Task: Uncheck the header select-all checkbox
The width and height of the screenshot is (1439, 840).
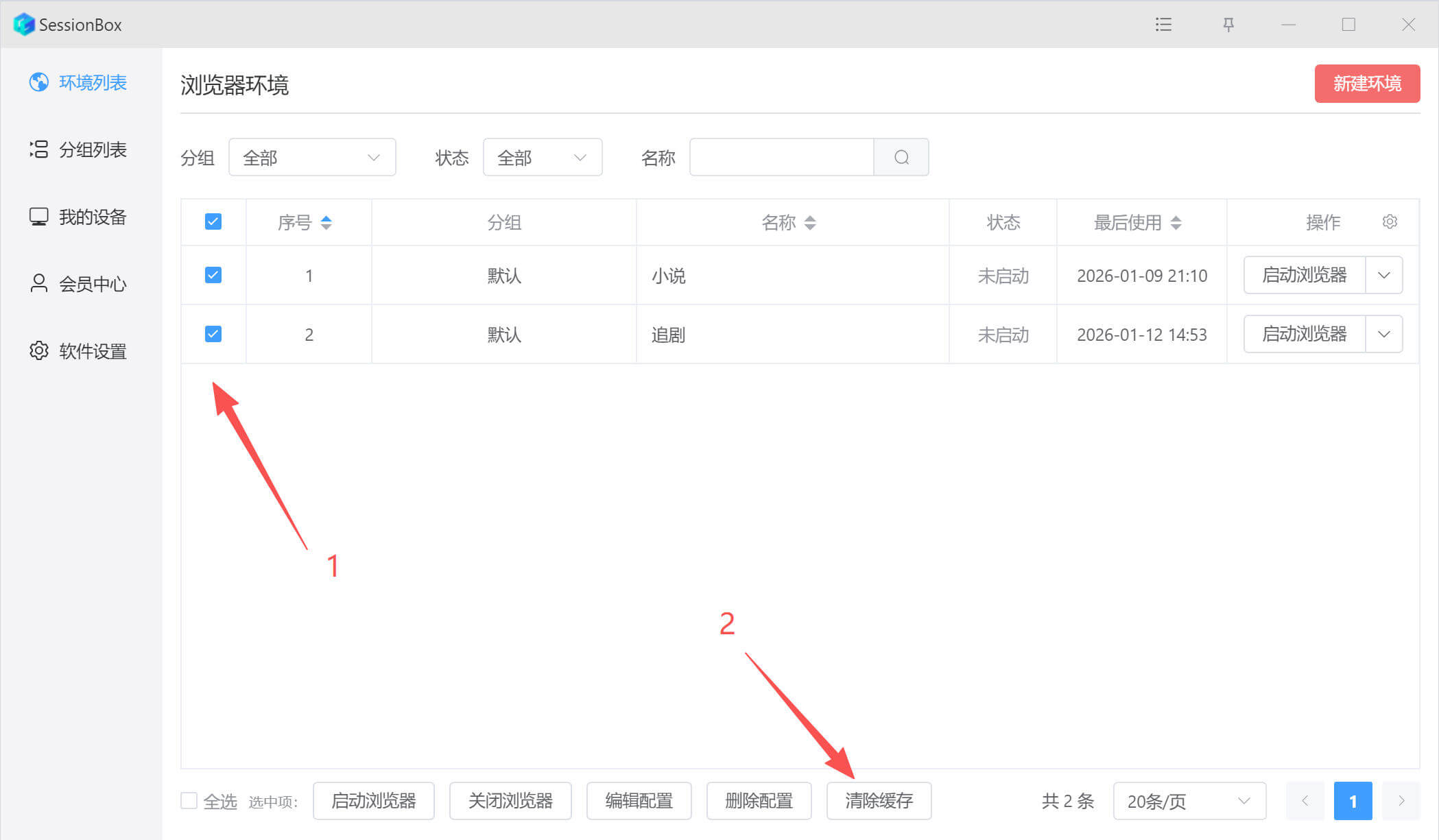Action: point(213,221)
